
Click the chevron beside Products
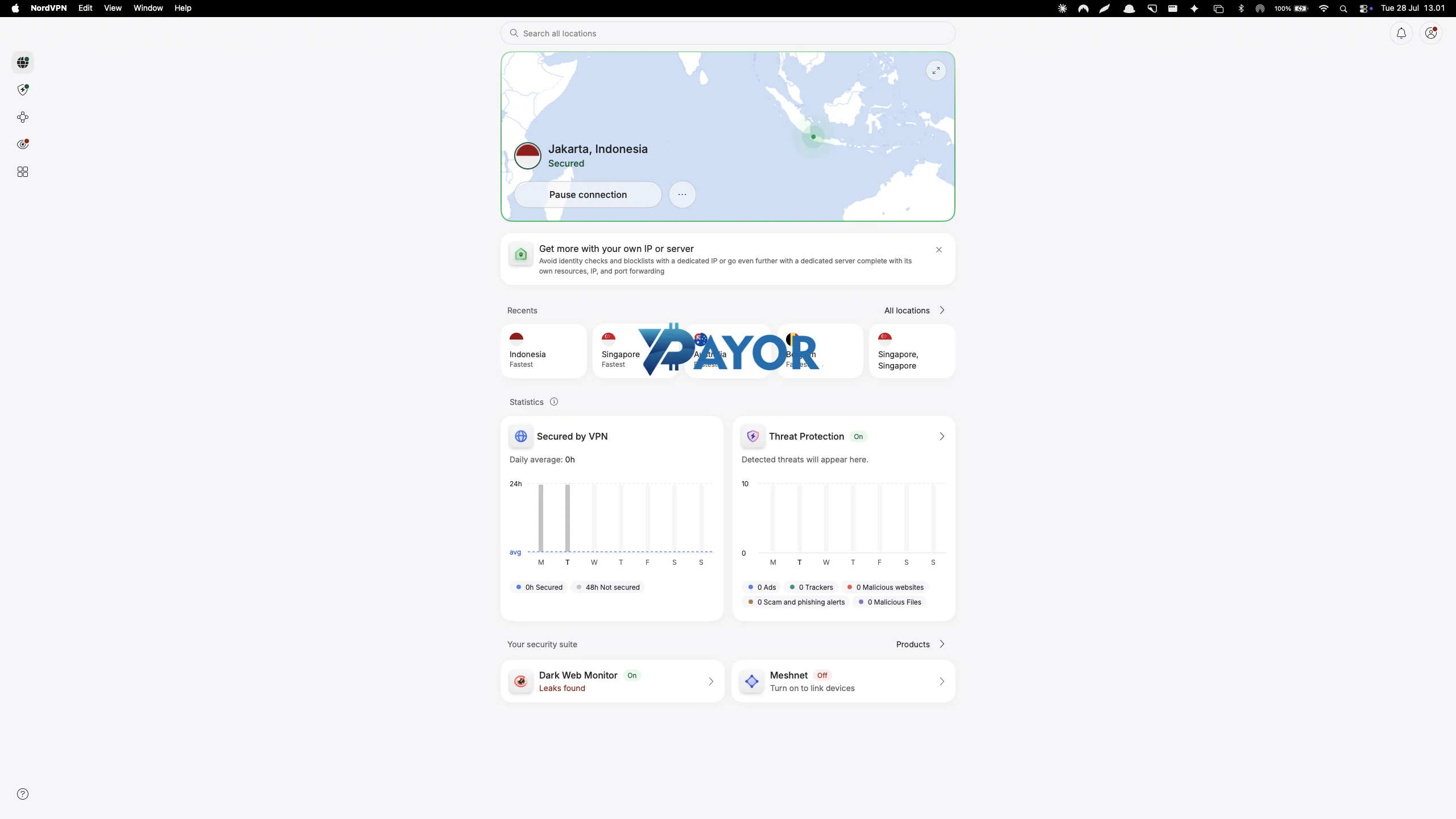pos(942,644)
